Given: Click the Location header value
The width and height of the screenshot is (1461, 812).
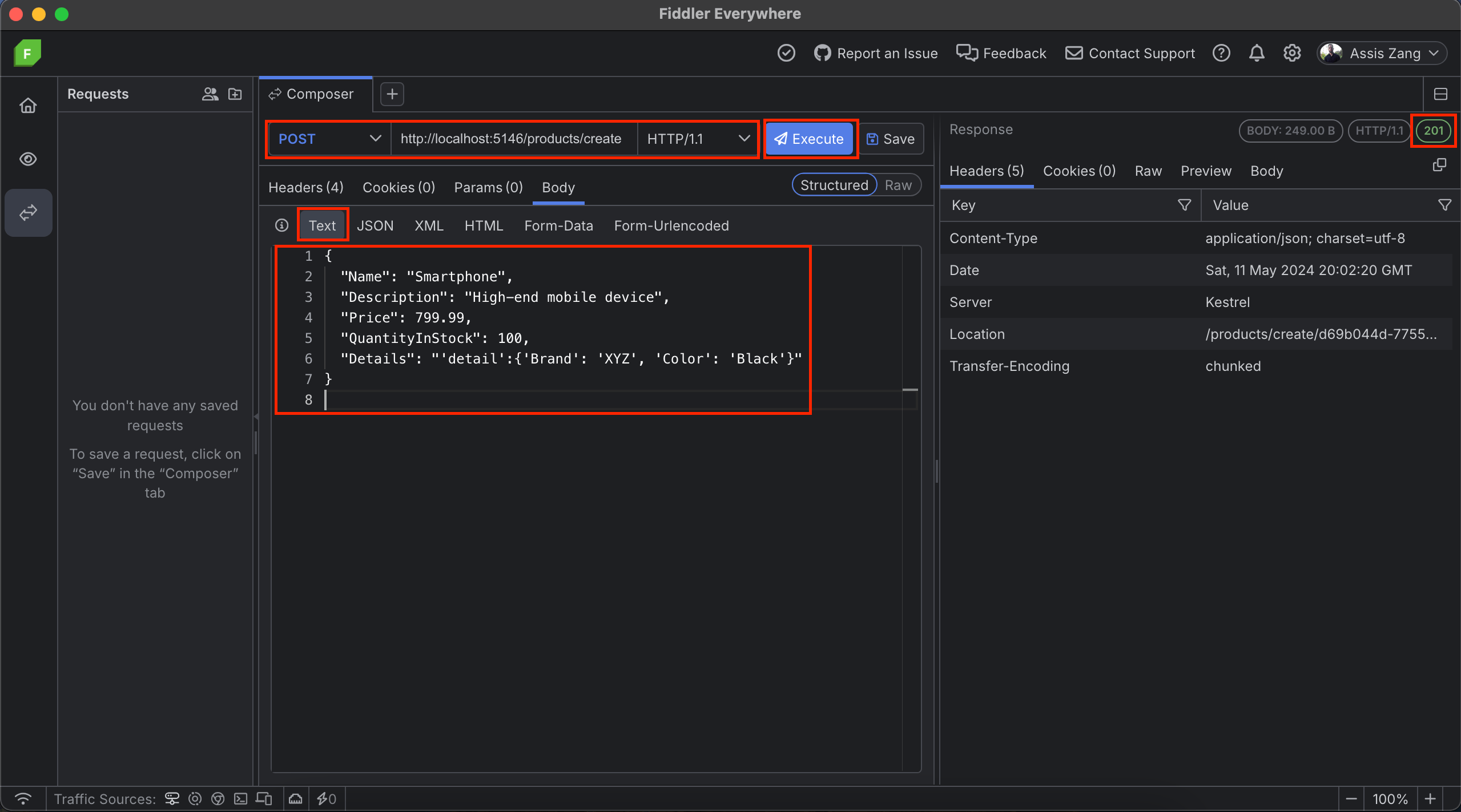Looking at the screenshot, I should pos(1321,334).
